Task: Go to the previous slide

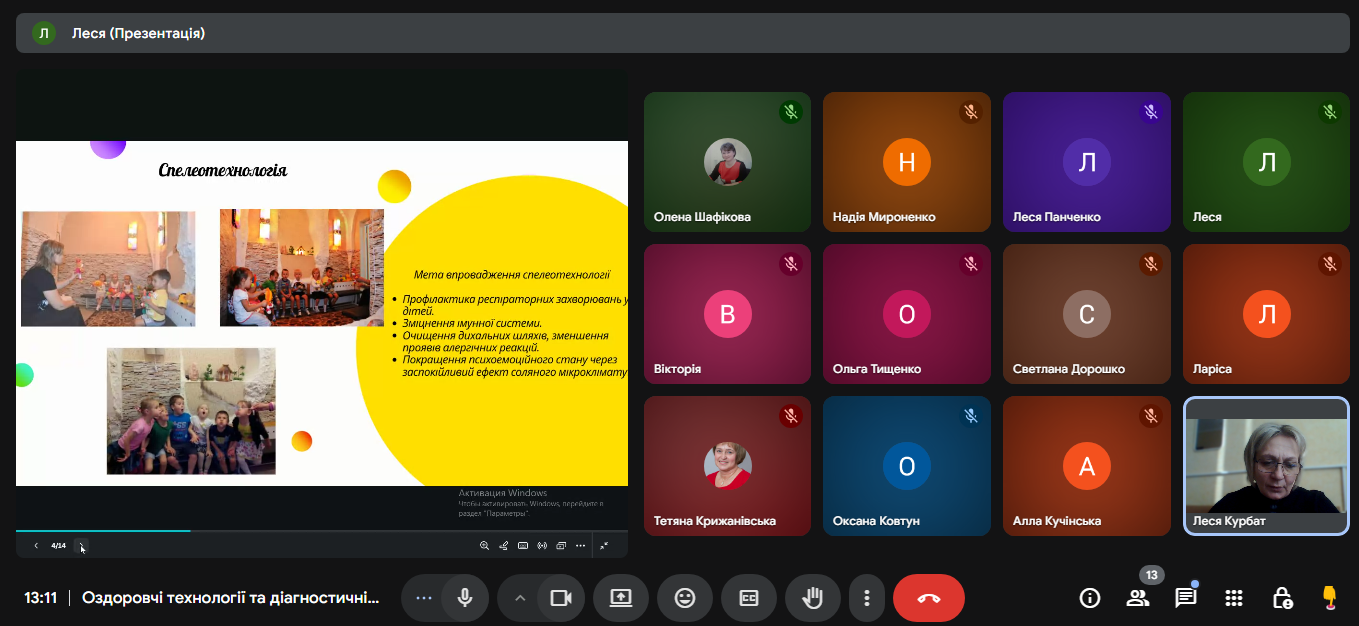Action: (36, 546)
